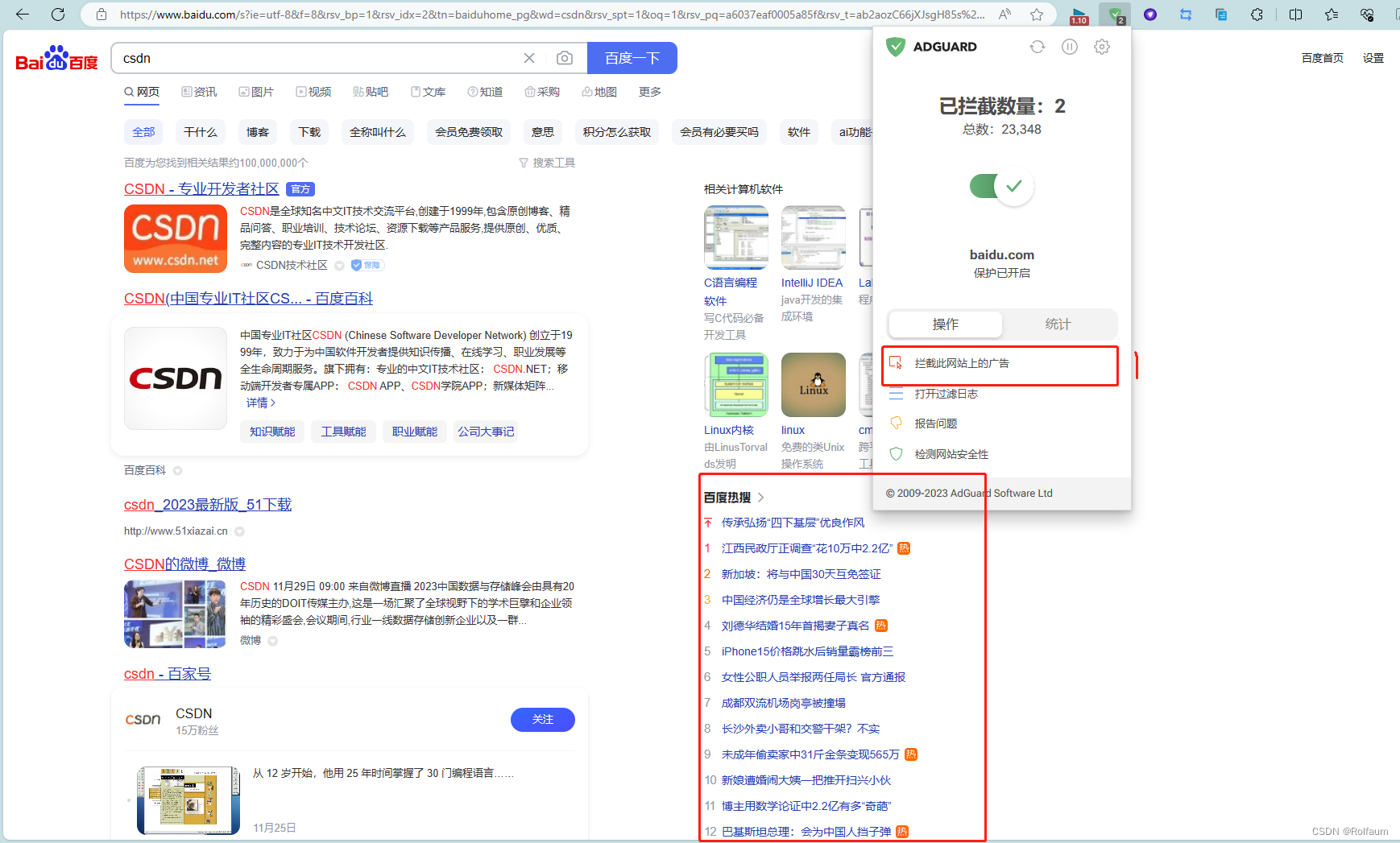The image size is (1400, 843).
Task: Open image search camera icon
Action: [x=565, y=58]
